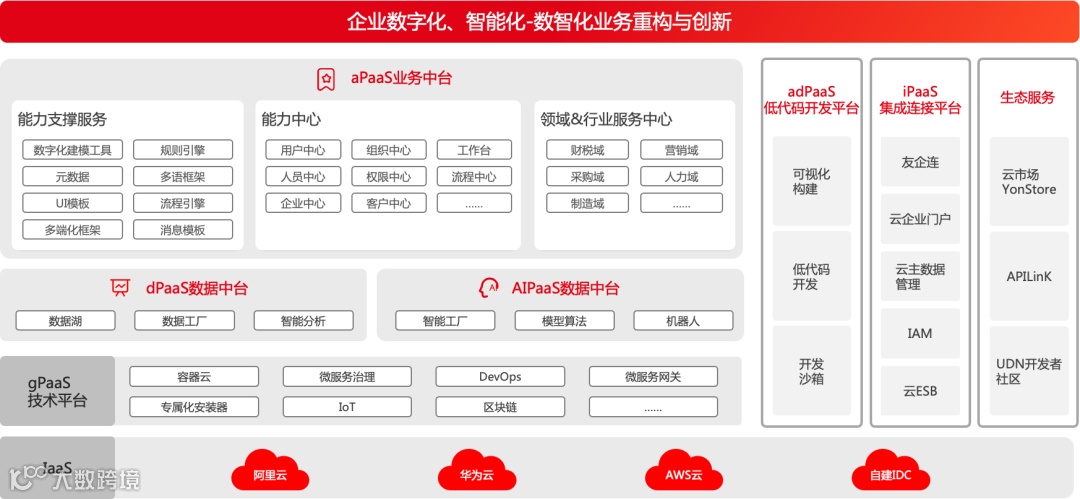1080x499 pixels.
Task: Click the 智能分析 box
Action: click(x=304, y=320)
